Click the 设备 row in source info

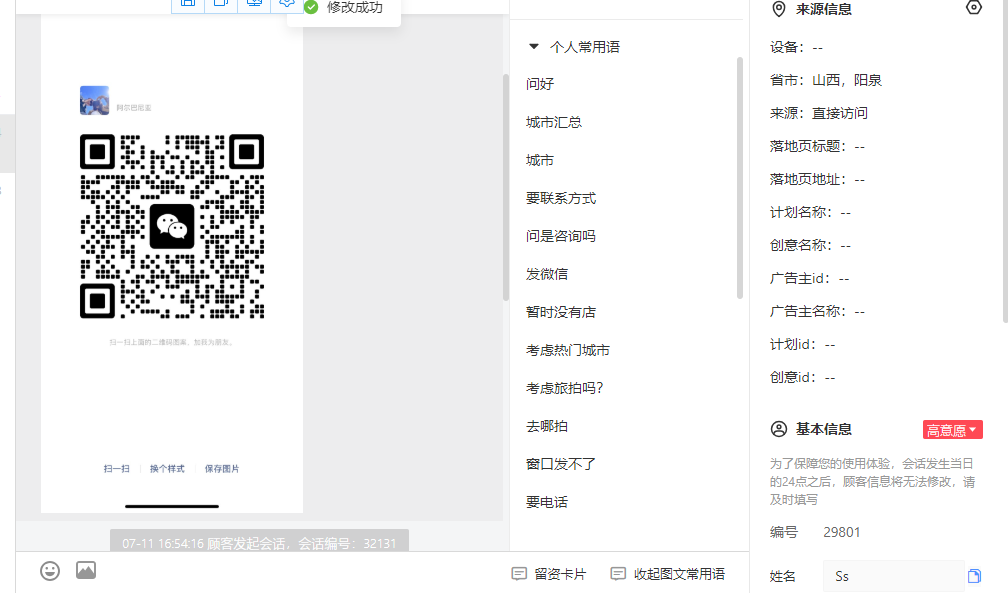click(x=796, y=47)
